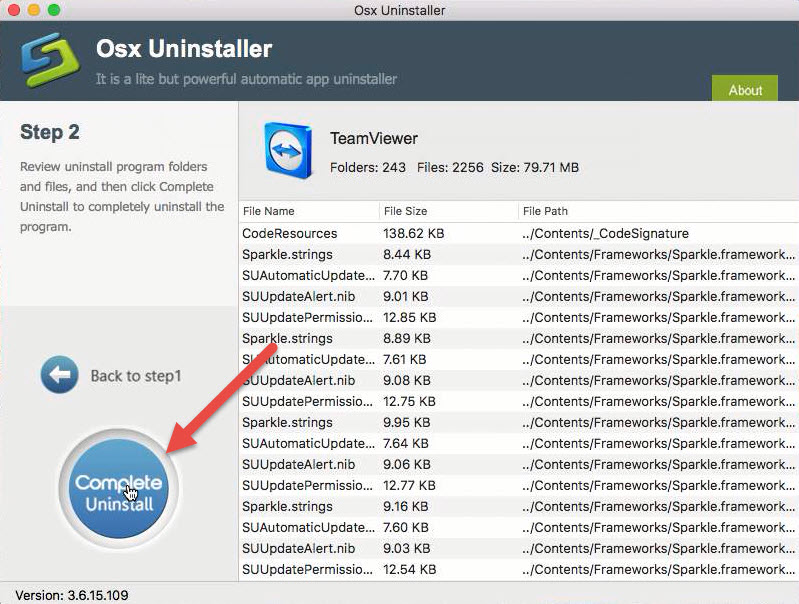Image resolution: width=799 pixels, height=604 pixels.
Task: Click the Folders: 243 count text
Action: [367, 168]
